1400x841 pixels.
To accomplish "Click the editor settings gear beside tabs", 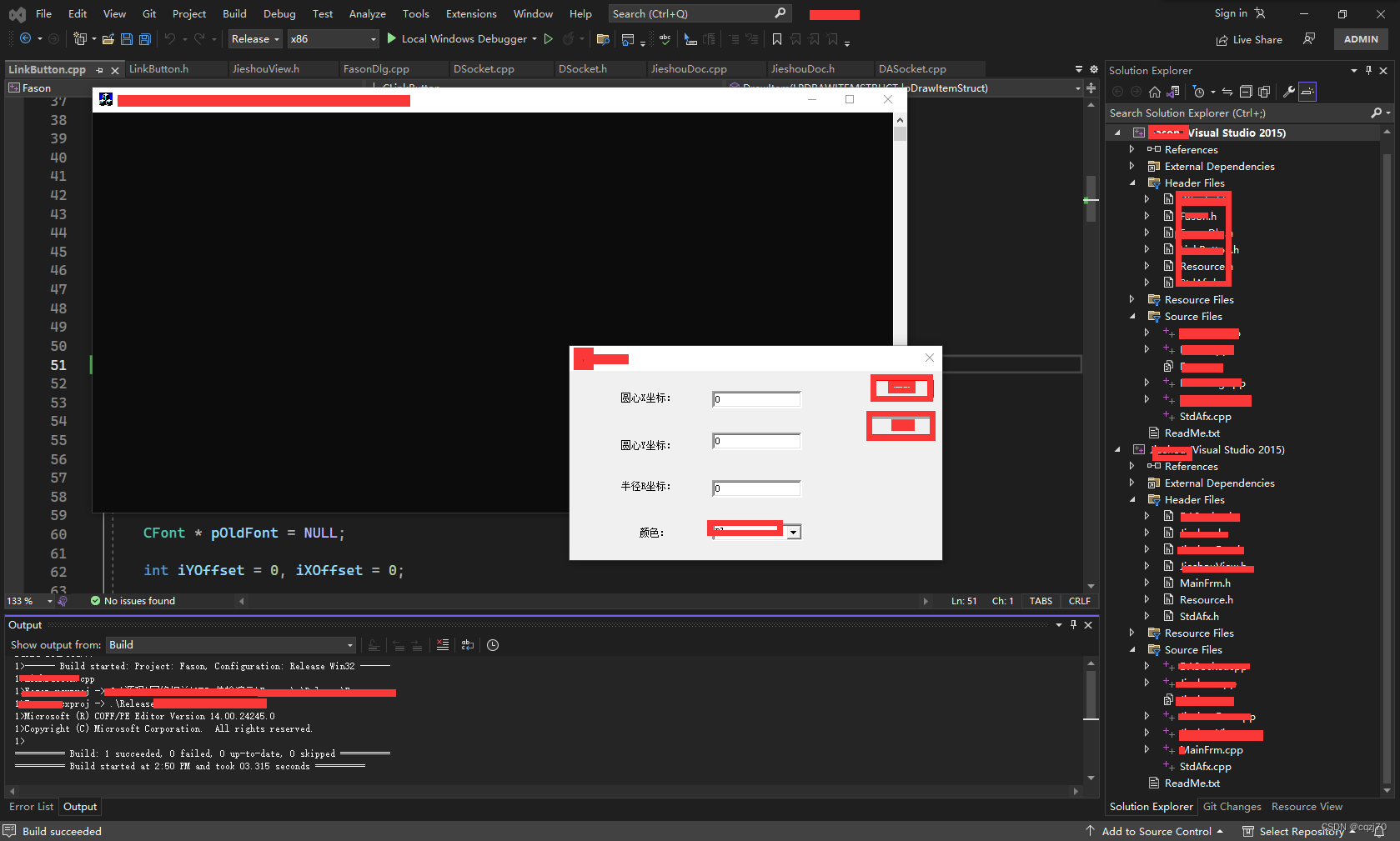I will 1094,69.
